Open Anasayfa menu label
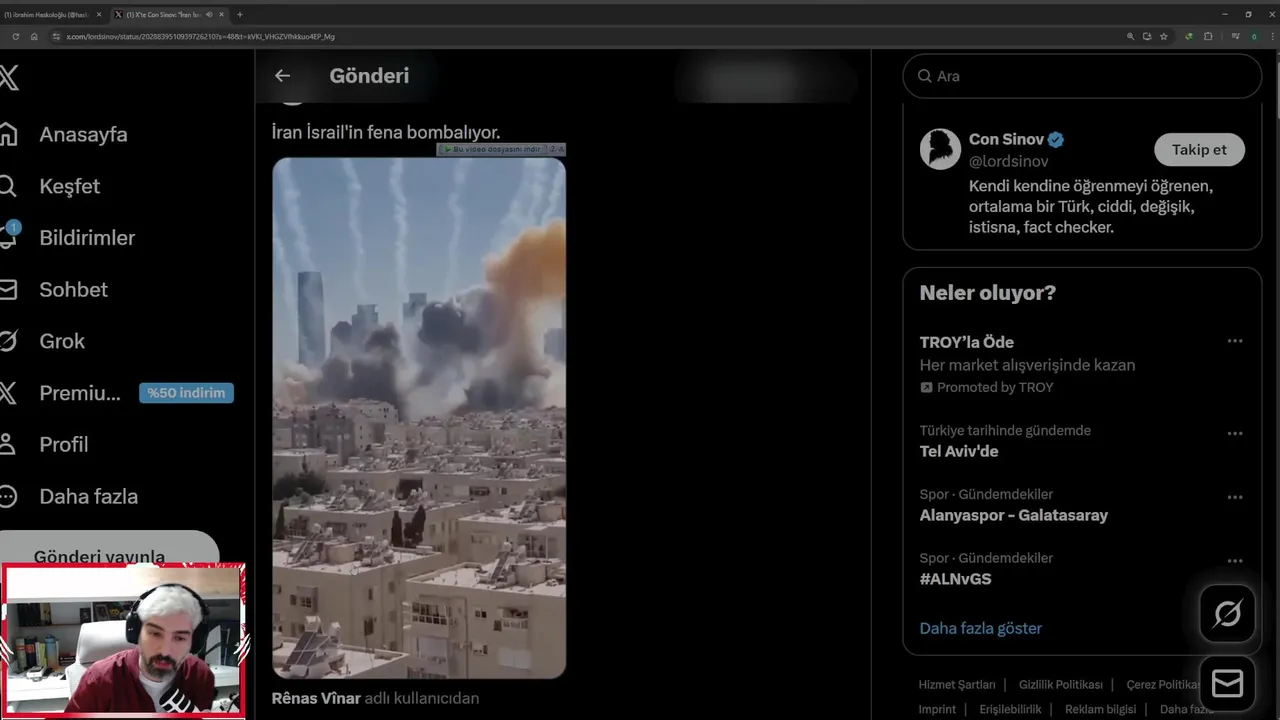 pos(83,134)
